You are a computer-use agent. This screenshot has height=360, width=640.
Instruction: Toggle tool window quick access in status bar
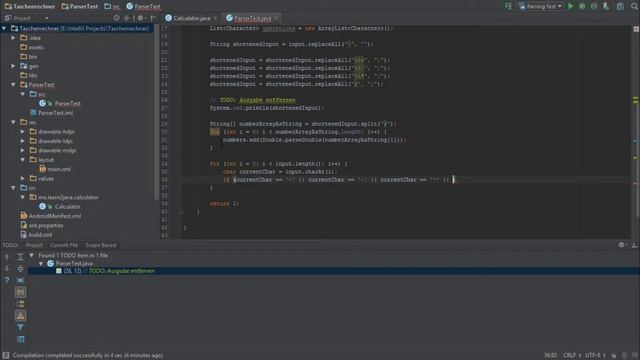point(6,356)
